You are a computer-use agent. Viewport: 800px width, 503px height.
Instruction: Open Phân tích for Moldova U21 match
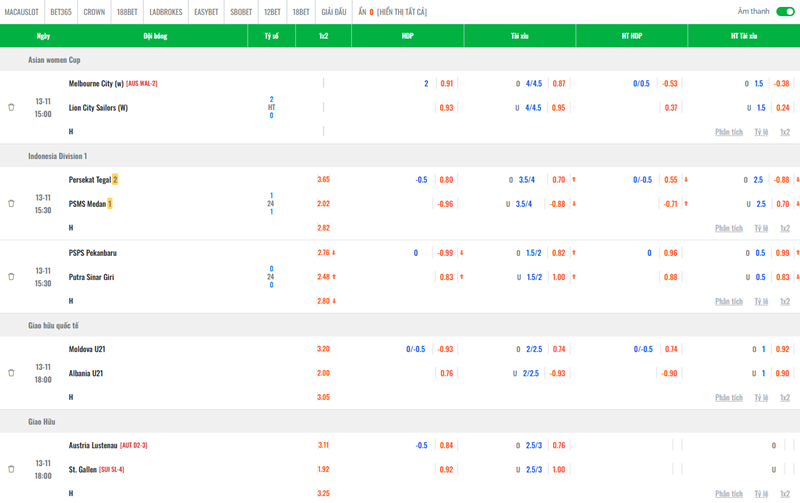click(x=729, y=397)
